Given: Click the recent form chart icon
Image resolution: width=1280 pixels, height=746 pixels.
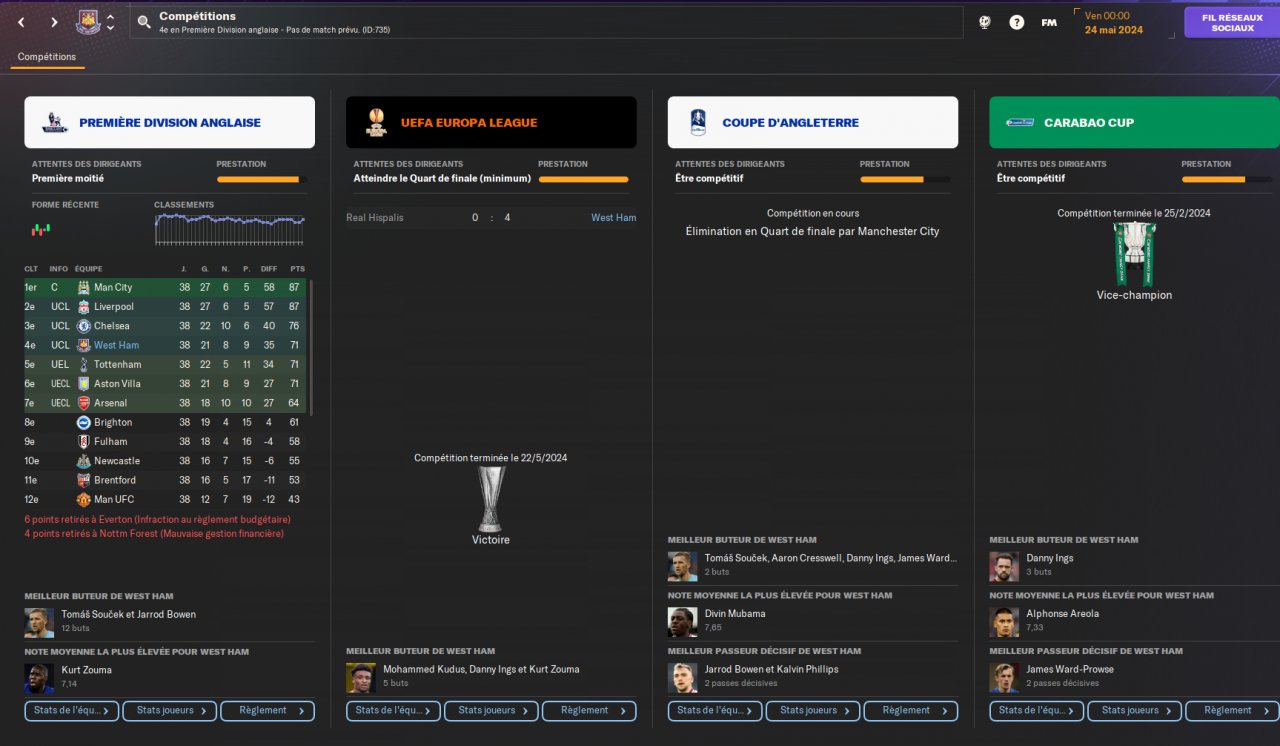Looking at the screenshot, I should (x=41, y=229).
